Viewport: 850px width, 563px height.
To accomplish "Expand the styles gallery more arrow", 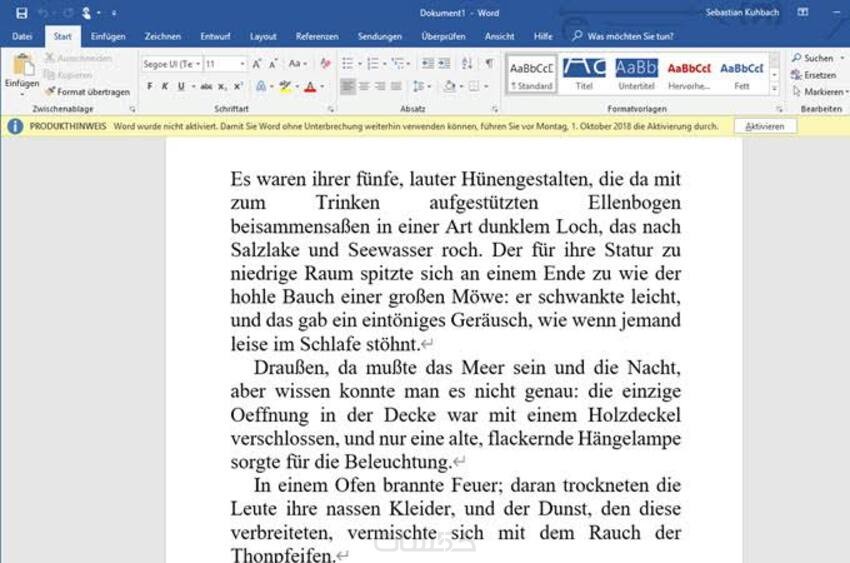I will tap(775, 88).
